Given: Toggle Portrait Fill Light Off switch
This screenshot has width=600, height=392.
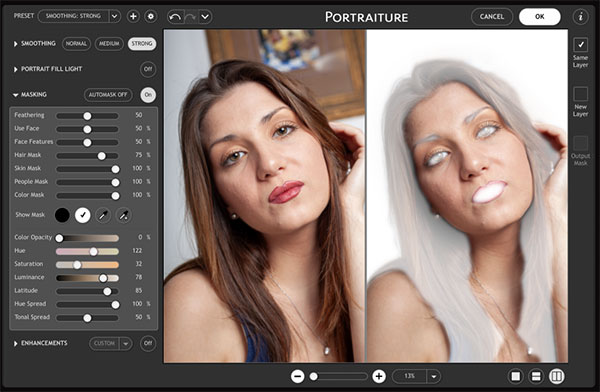Looking at the screenshot, I should tap(148, 69).
